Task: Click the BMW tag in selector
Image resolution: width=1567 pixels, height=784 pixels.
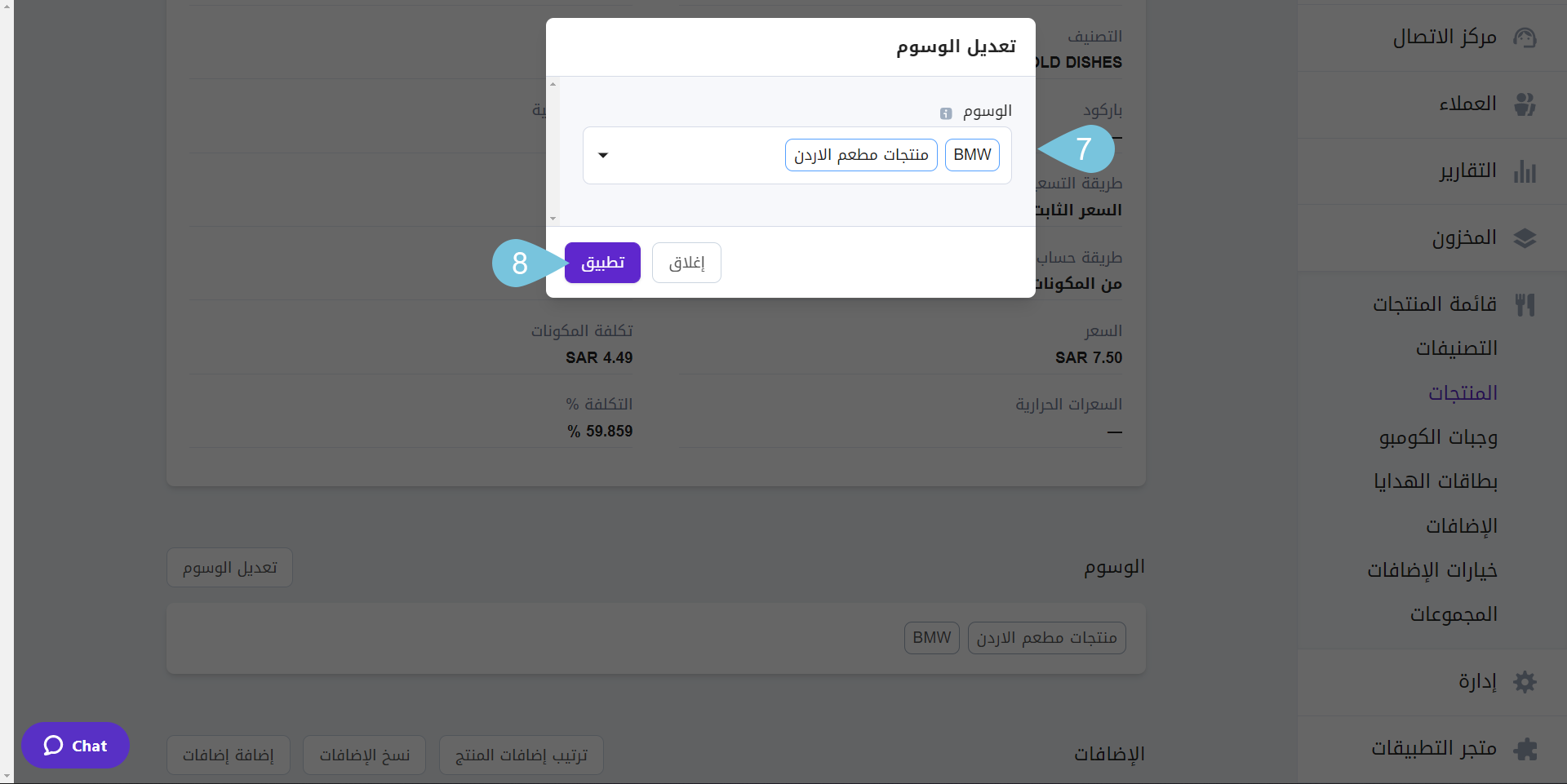Action: tap(972, 155)
